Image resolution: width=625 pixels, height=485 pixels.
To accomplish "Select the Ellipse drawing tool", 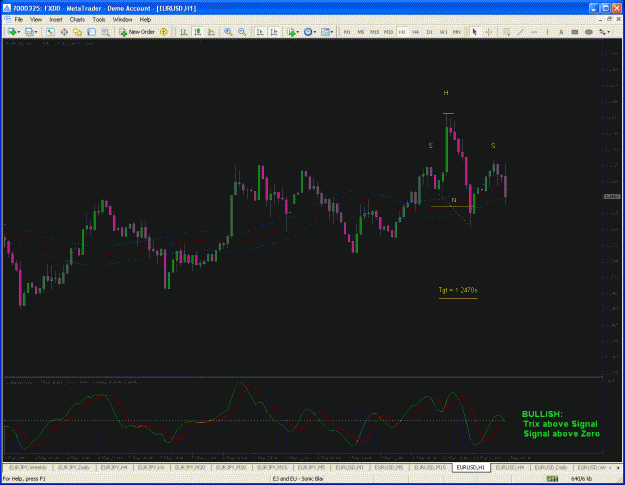I will (588, 32).
